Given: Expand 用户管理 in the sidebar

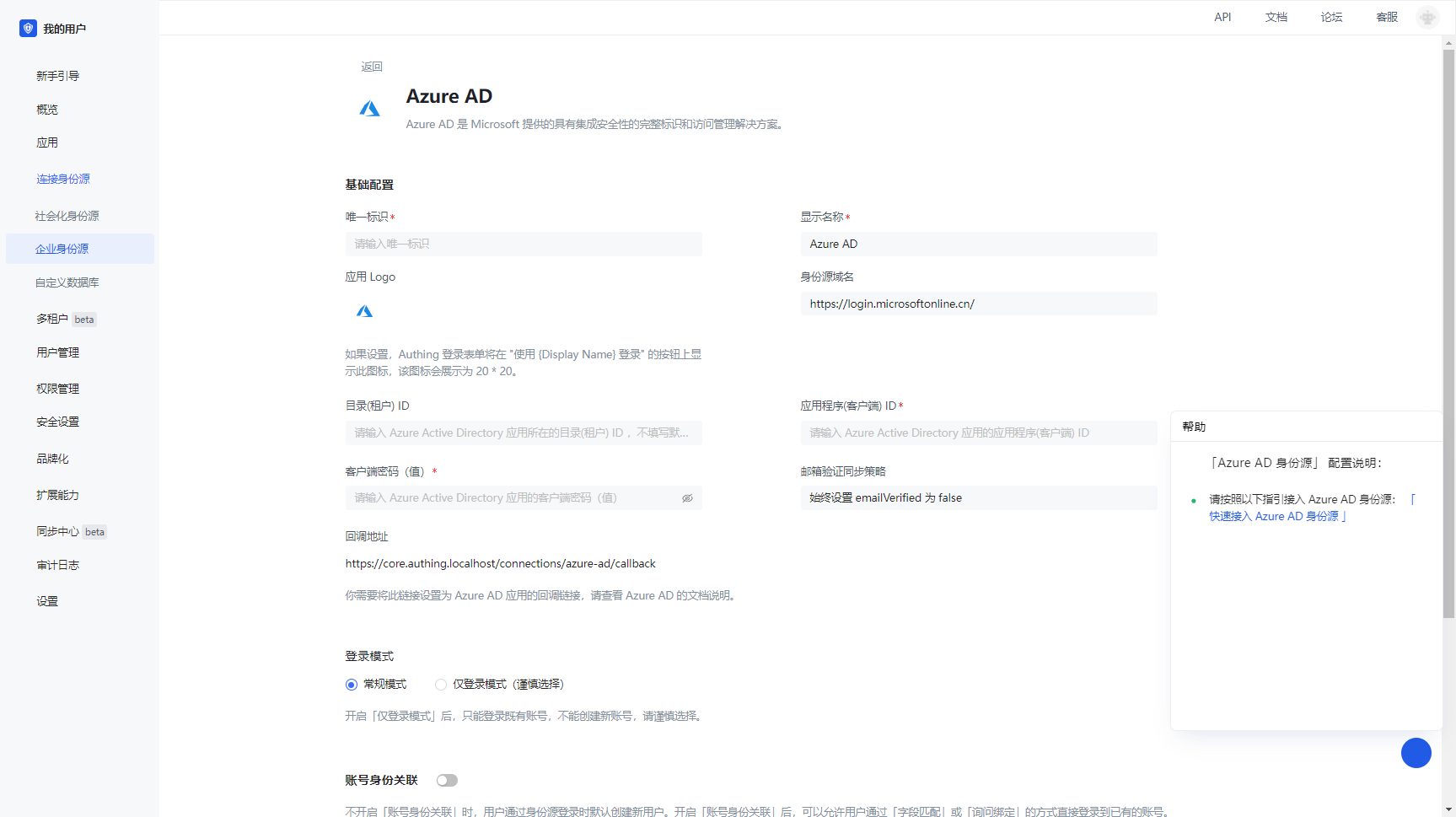Looking at the screenshot, I should click(x=57, y=352).
